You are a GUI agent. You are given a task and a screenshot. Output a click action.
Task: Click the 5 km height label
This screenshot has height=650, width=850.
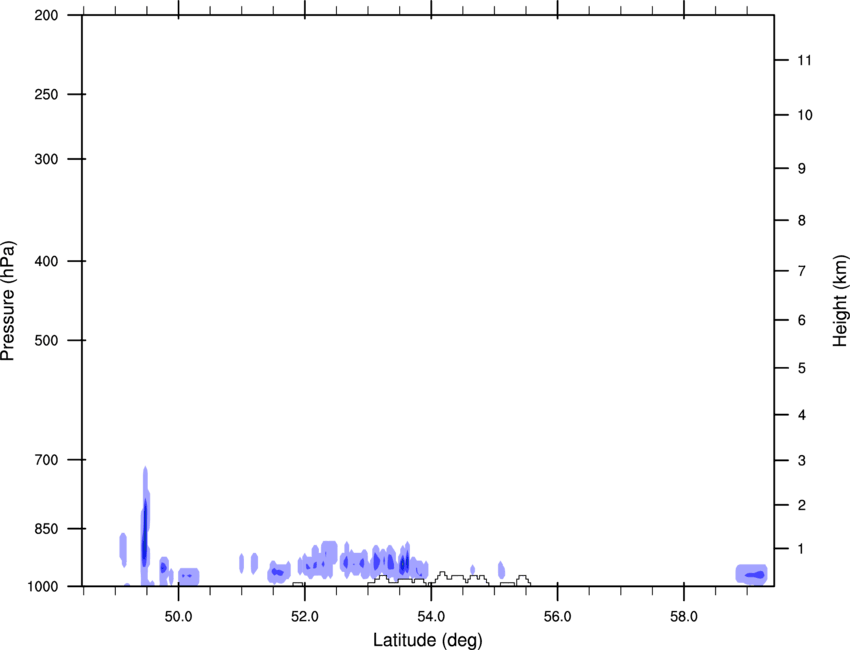(x=802, y=369)
